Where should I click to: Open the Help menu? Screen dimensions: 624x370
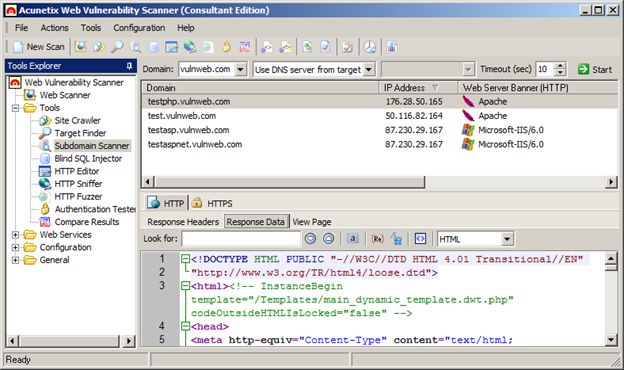pyautogui.click(x=186, y=28)
